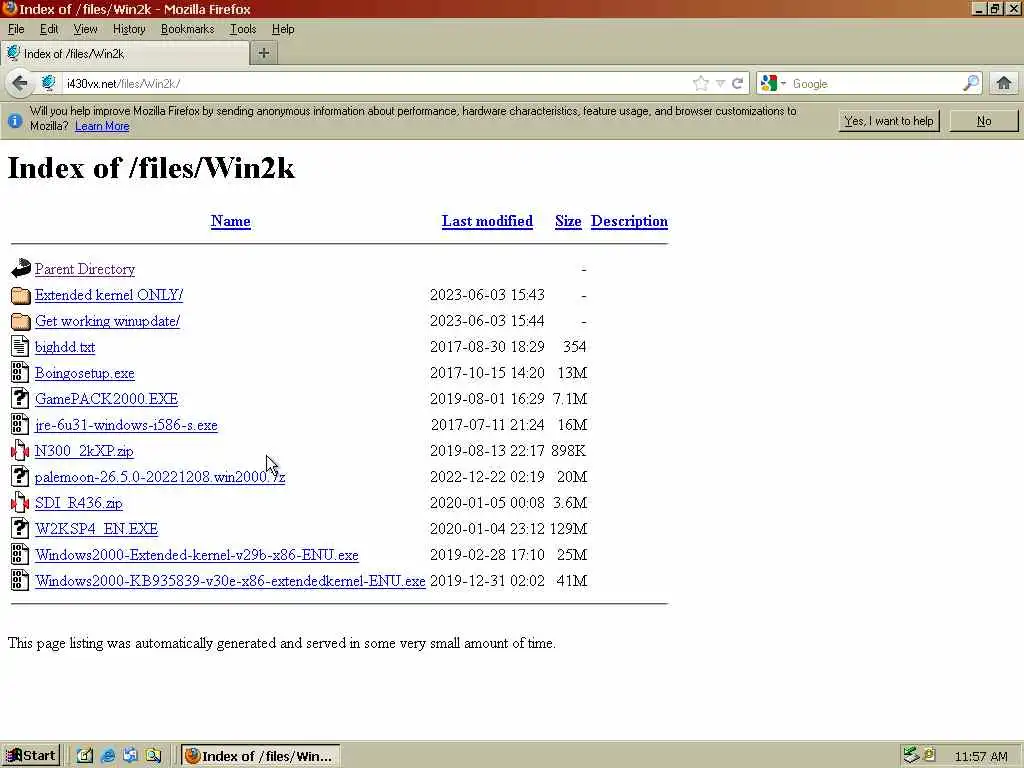Sort listing by Size column
1024x768 pixels.
click(568, 221)
